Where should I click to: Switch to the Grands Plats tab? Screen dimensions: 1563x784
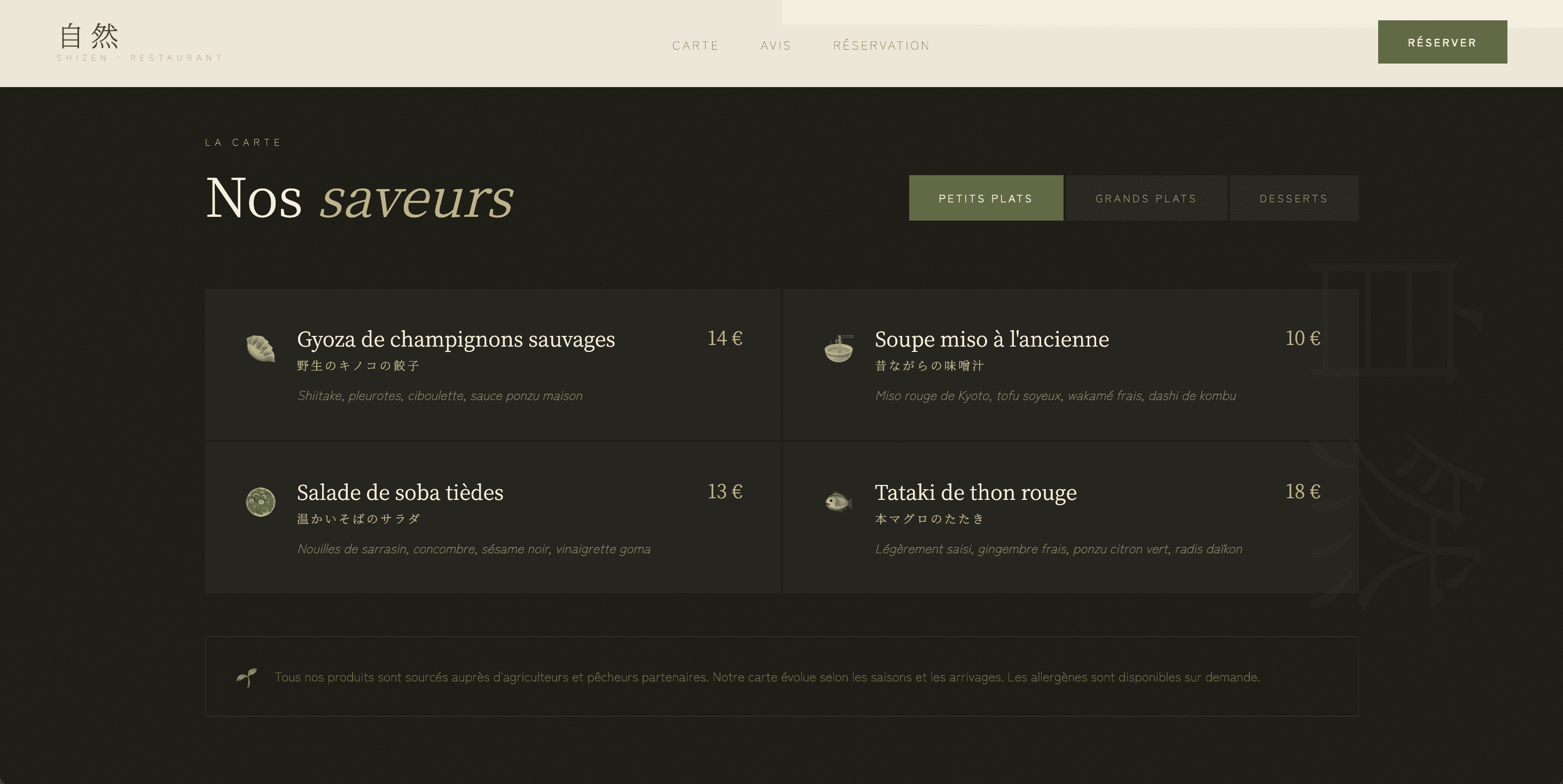[x=1146, y=199]
